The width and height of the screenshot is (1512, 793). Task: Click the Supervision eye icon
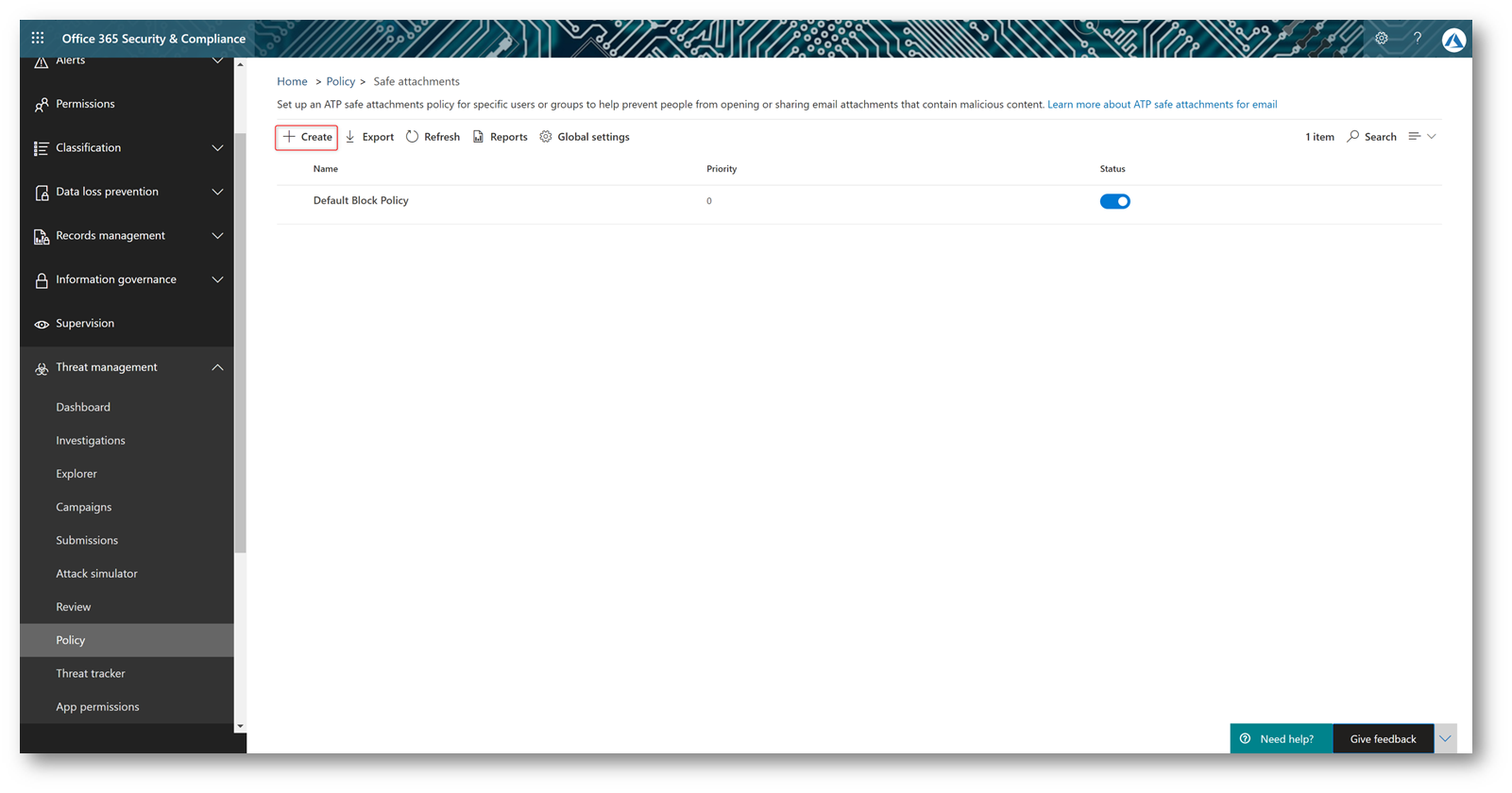tap(42, 324)
